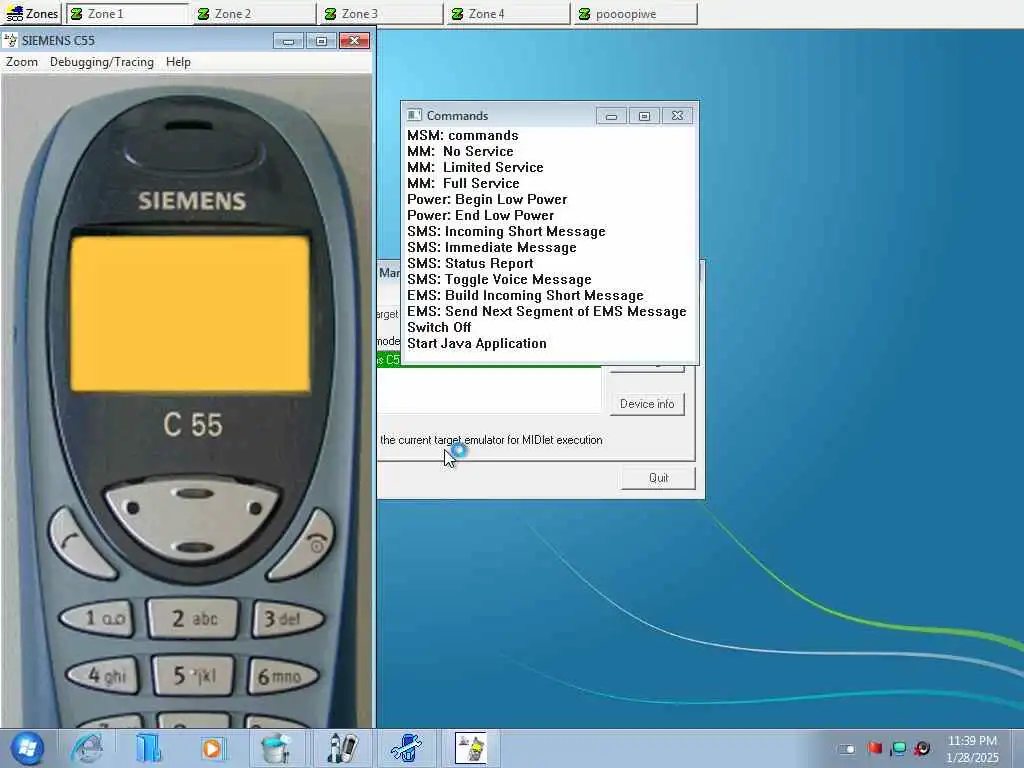The width and height of the screenshot is (1024, 768).
Task: Open Windows Explorer libraries from taskbar
Action: pos(149,748)
